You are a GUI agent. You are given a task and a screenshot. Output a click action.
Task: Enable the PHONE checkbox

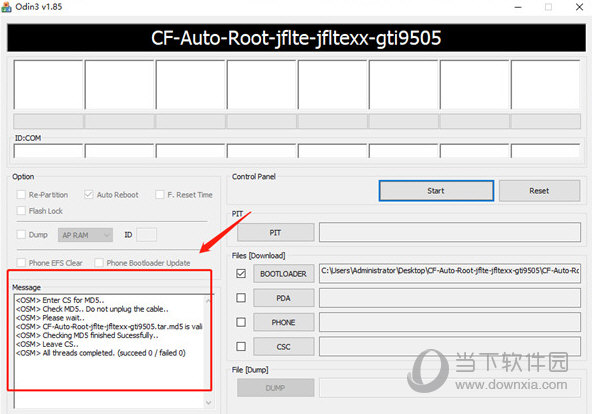(x=241, y=322)
